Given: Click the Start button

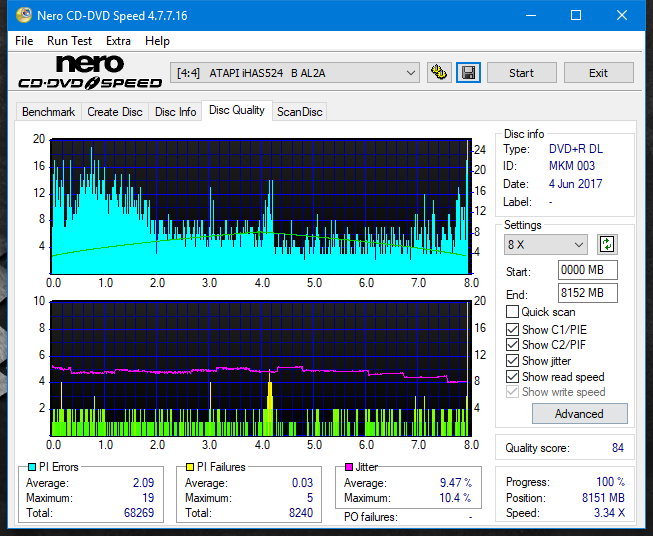Looking at the screenshot, I should click(x=521, y=73).
